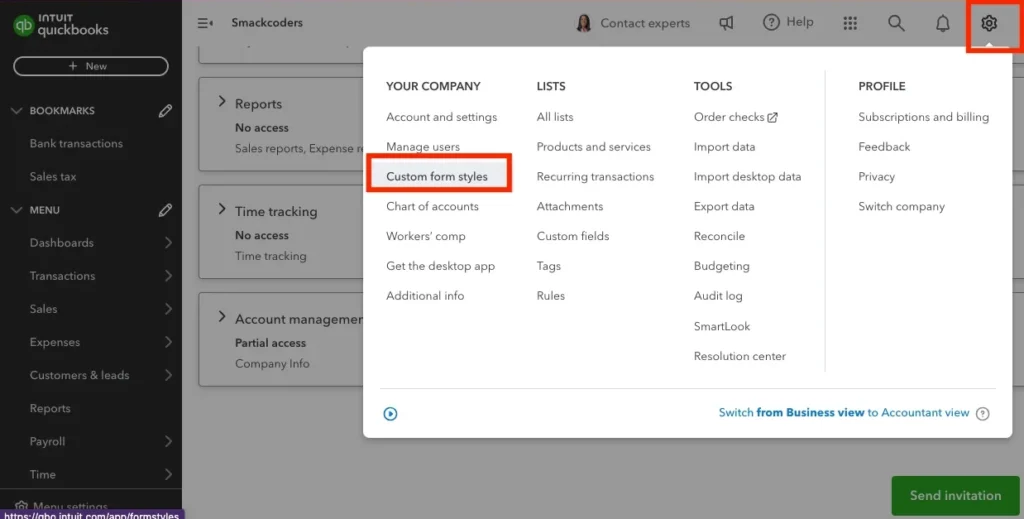The image size is (1024, 519).
Task: Choose Import data tool
Action: point(724,147)
